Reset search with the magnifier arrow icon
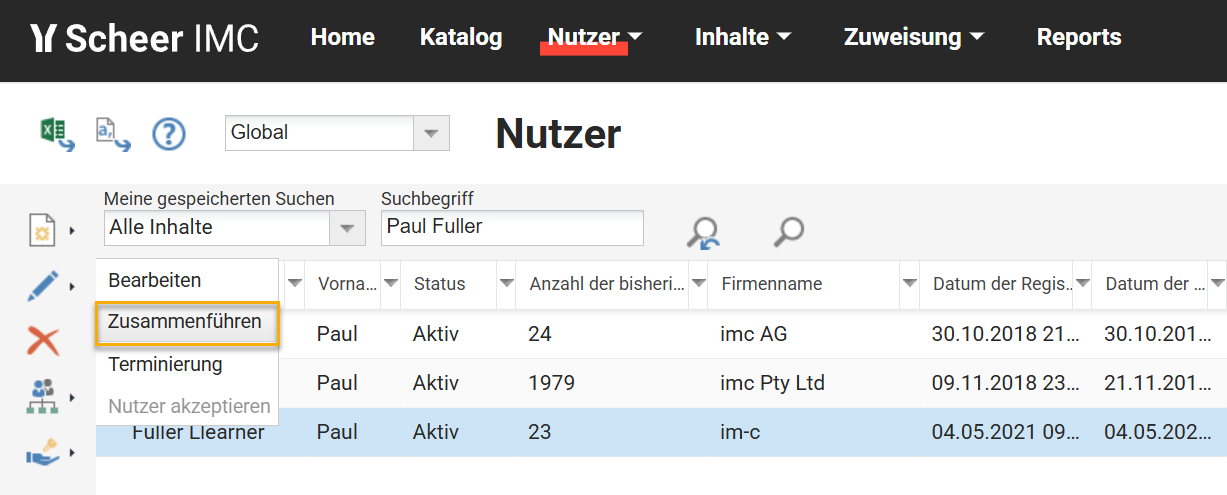The width and height of the screenshot is (1227, 495). click(703, 232)
